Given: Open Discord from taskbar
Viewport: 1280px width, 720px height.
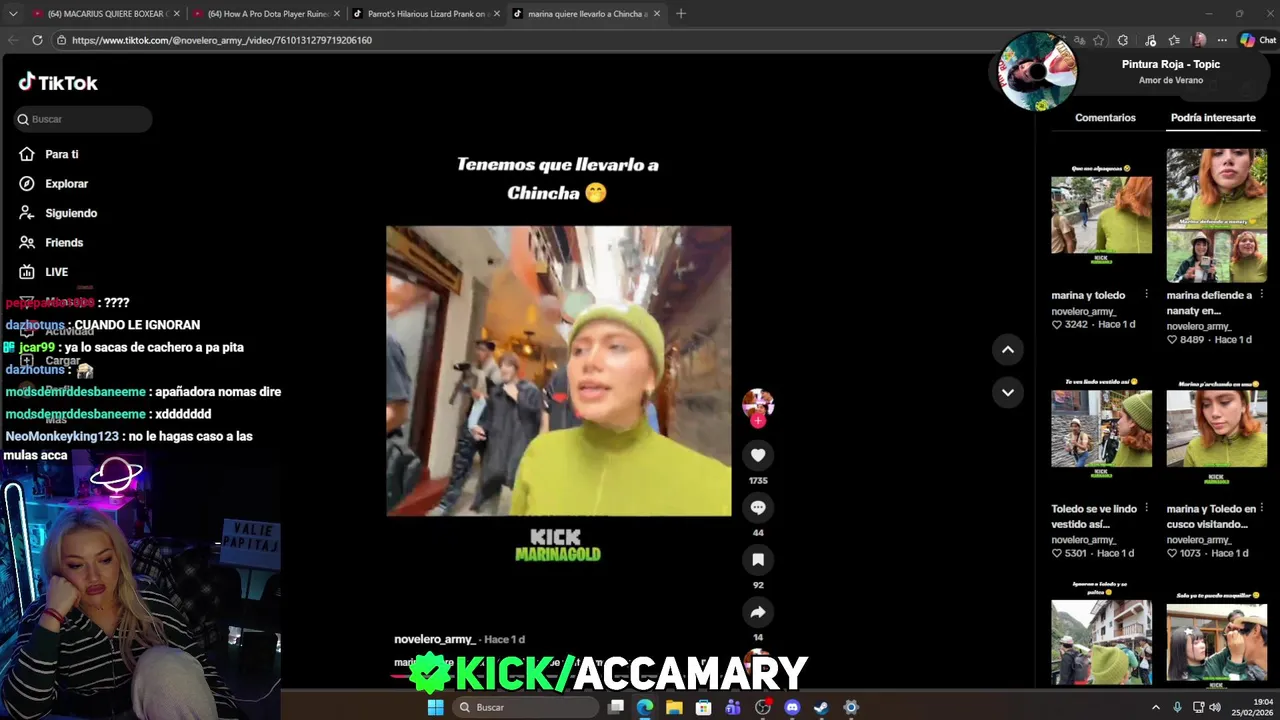Looking at the screenshot, I should pyautogui.click(x=792, y=707).
